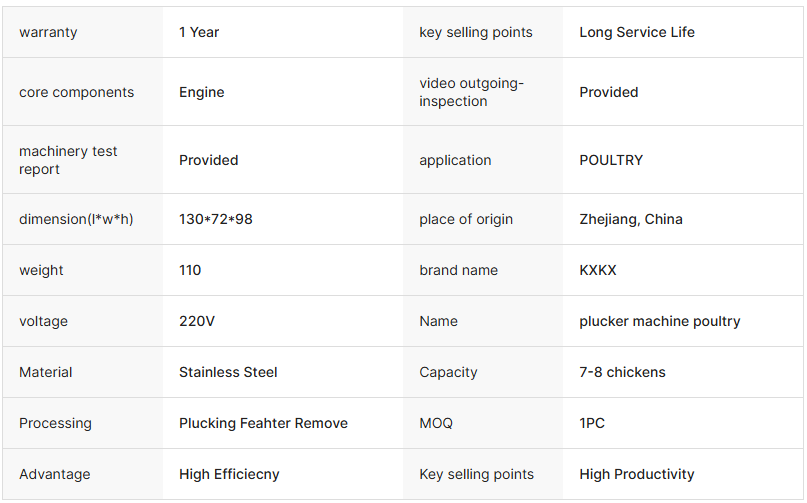The height and width of the screenshot is (503, 807).
Task: Click the machinery test report label
Action: click(x=68, y=160)
